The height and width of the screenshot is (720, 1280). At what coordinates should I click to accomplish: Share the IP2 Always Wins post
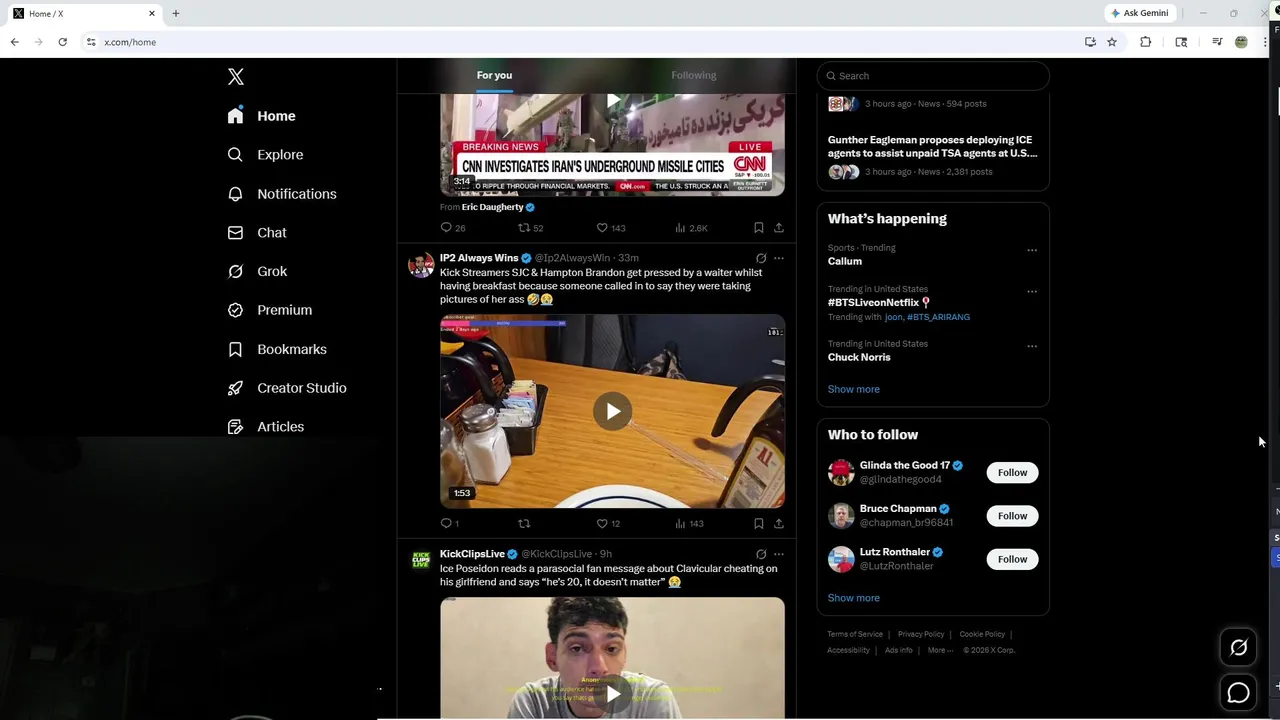(779, 523)
